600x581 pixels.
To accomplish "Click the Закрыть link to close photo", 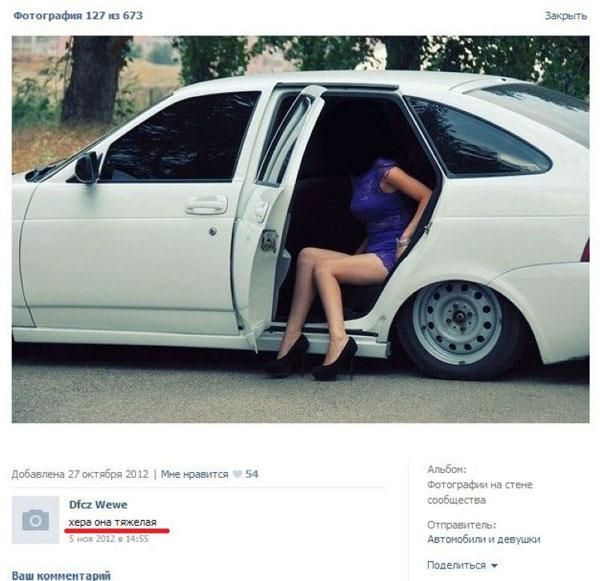I will (566, 16).
